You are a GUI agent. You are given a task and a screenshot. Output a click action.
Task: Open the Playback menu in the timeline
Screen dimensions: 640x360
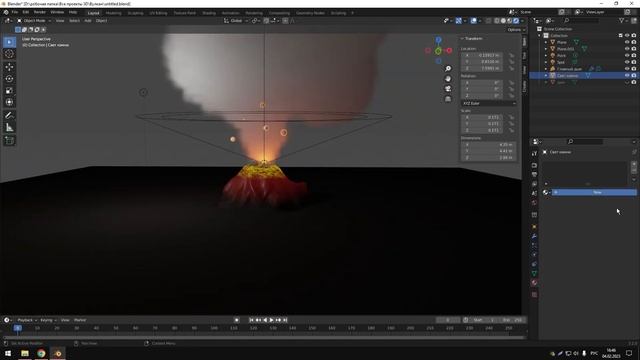[27, 320]
